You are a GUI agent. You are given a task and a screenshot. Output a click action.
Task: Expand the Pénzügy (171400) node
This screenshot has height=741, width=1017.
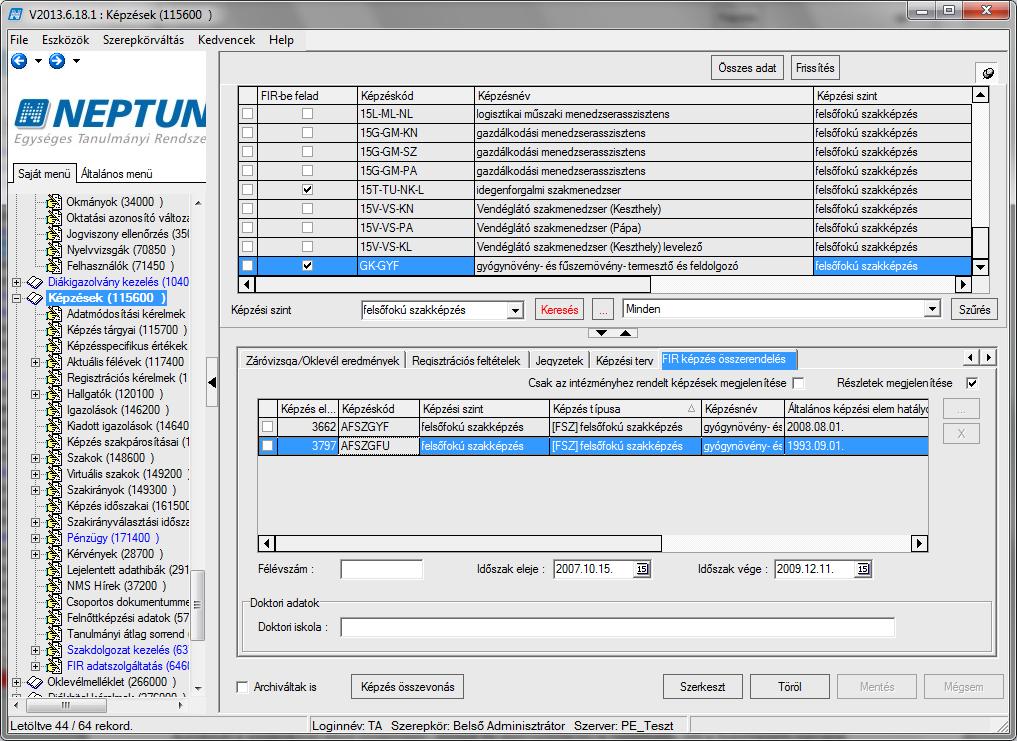[36, 539]
